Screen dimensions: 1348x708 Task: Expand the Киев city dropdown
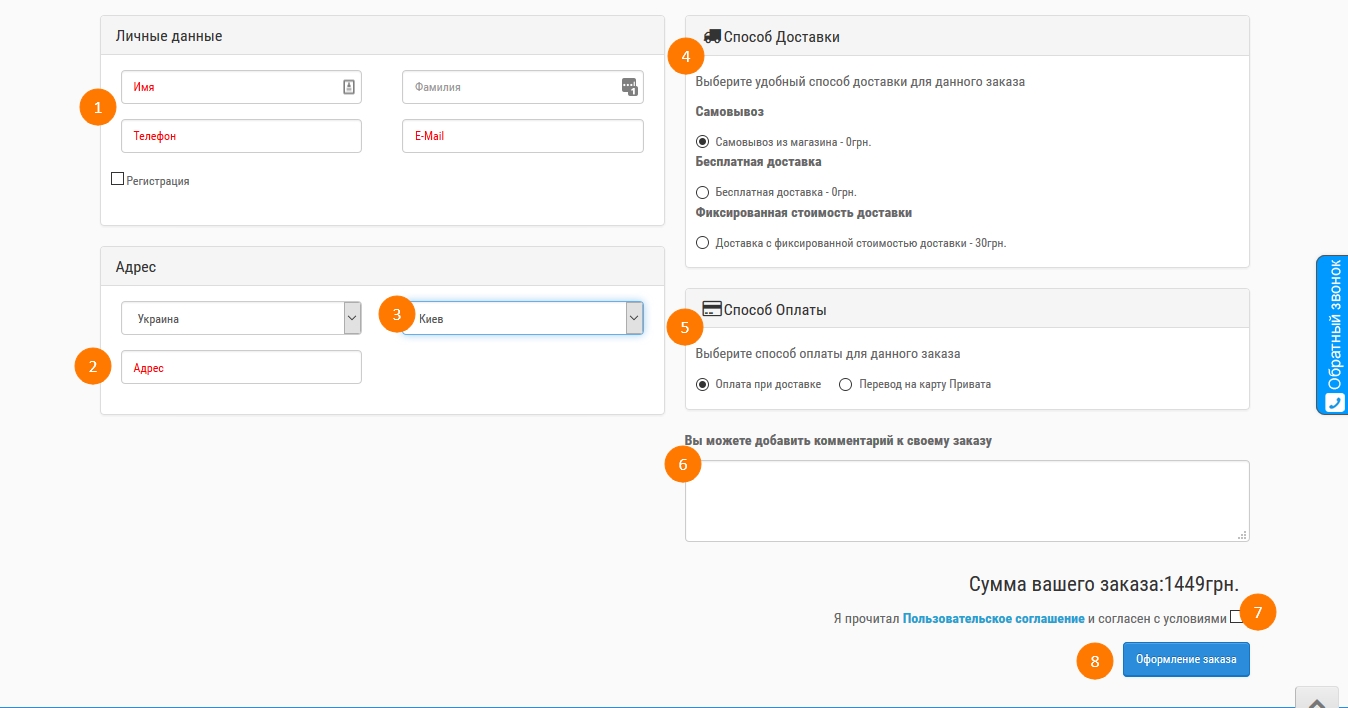523,318
